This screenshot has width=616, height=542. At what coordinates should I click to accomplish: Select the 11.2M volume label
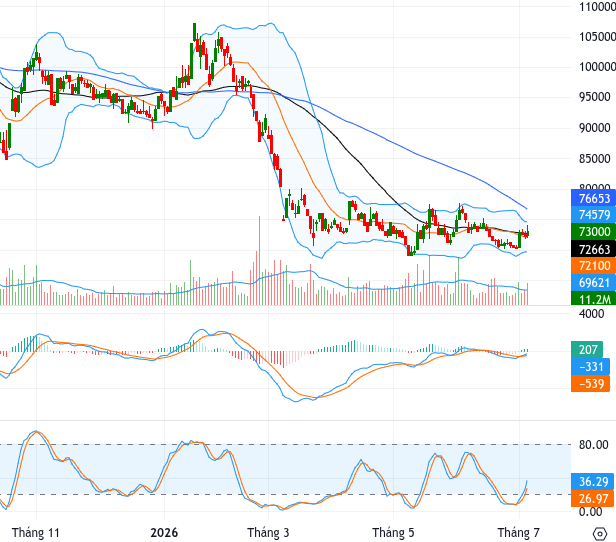pyautogui.click(x=593, y=299)
